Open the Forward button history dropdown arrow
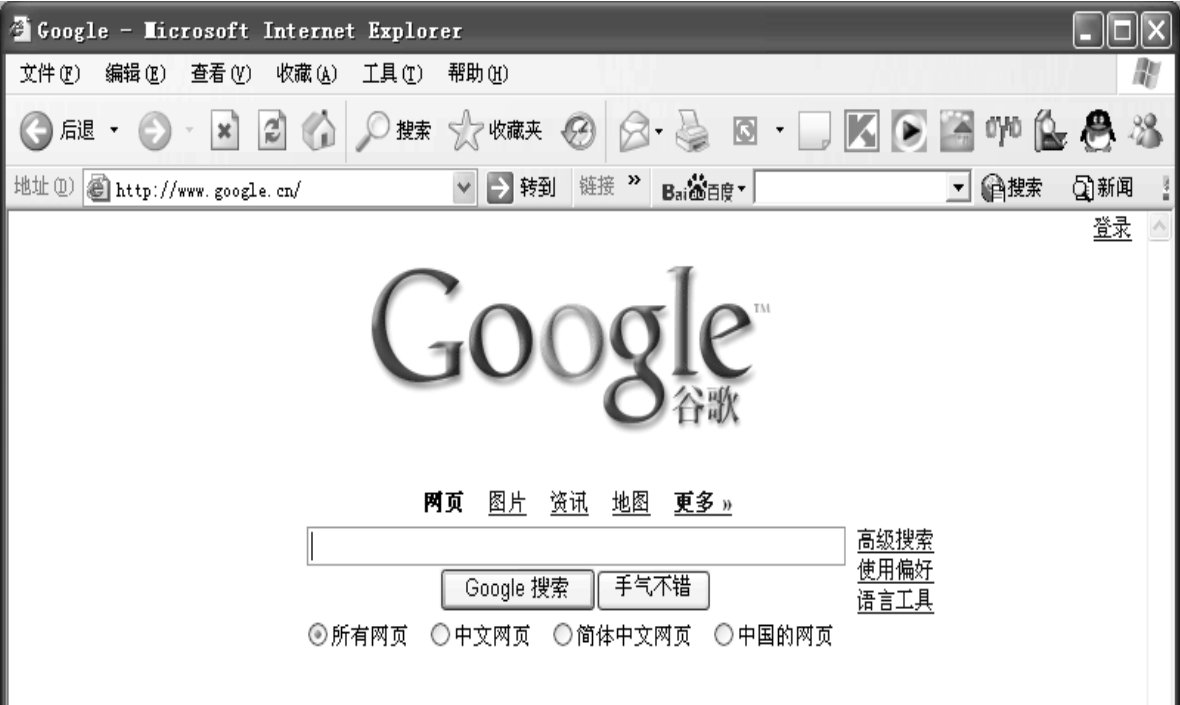Screen dimensions: 1180x705 pyautogui.click(x=190, y=130)
